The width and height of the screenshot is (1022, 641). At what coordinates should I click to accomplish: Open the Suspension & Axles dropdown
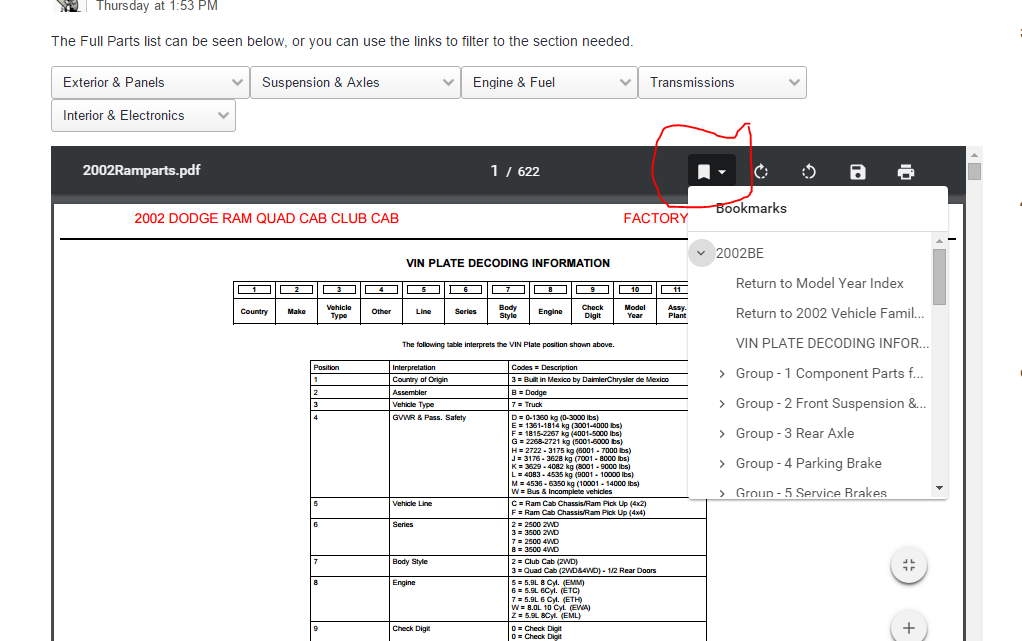coord(355,83)
